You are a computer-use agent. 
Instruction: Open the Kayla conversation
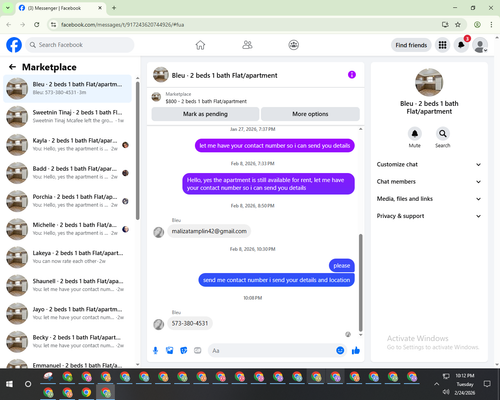[67, 145]
